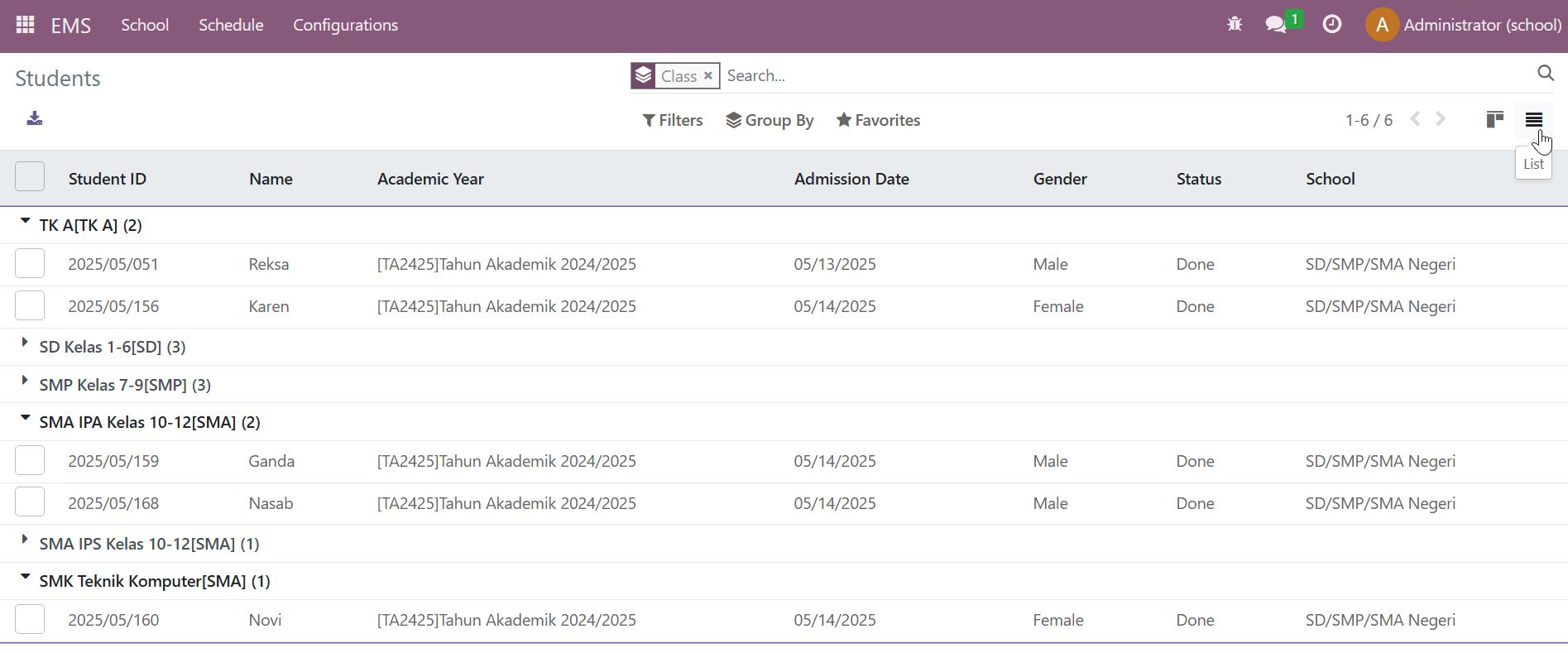Check the box for student Karen
The image size is (1568, 653).
(30, 305)
